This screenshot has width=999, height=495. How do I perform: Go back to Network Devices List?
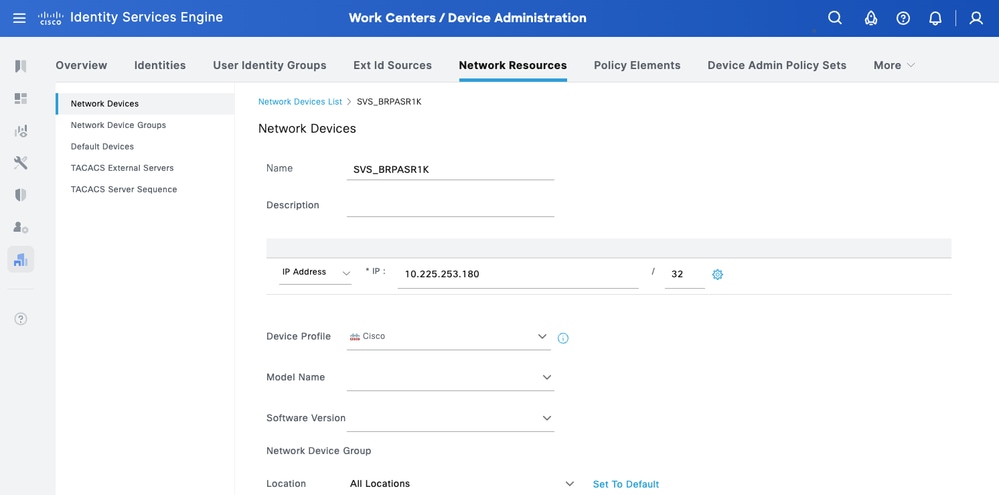[x=300, y=102]
